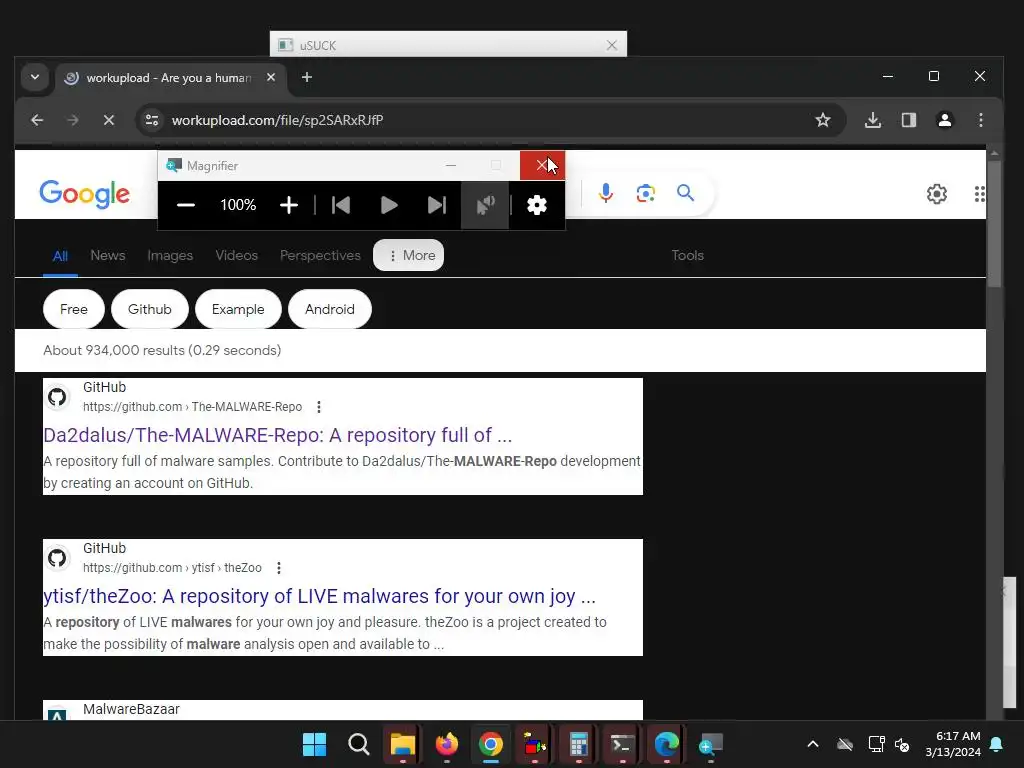Open Terminal from taskbar

click(x=622, y=744)
